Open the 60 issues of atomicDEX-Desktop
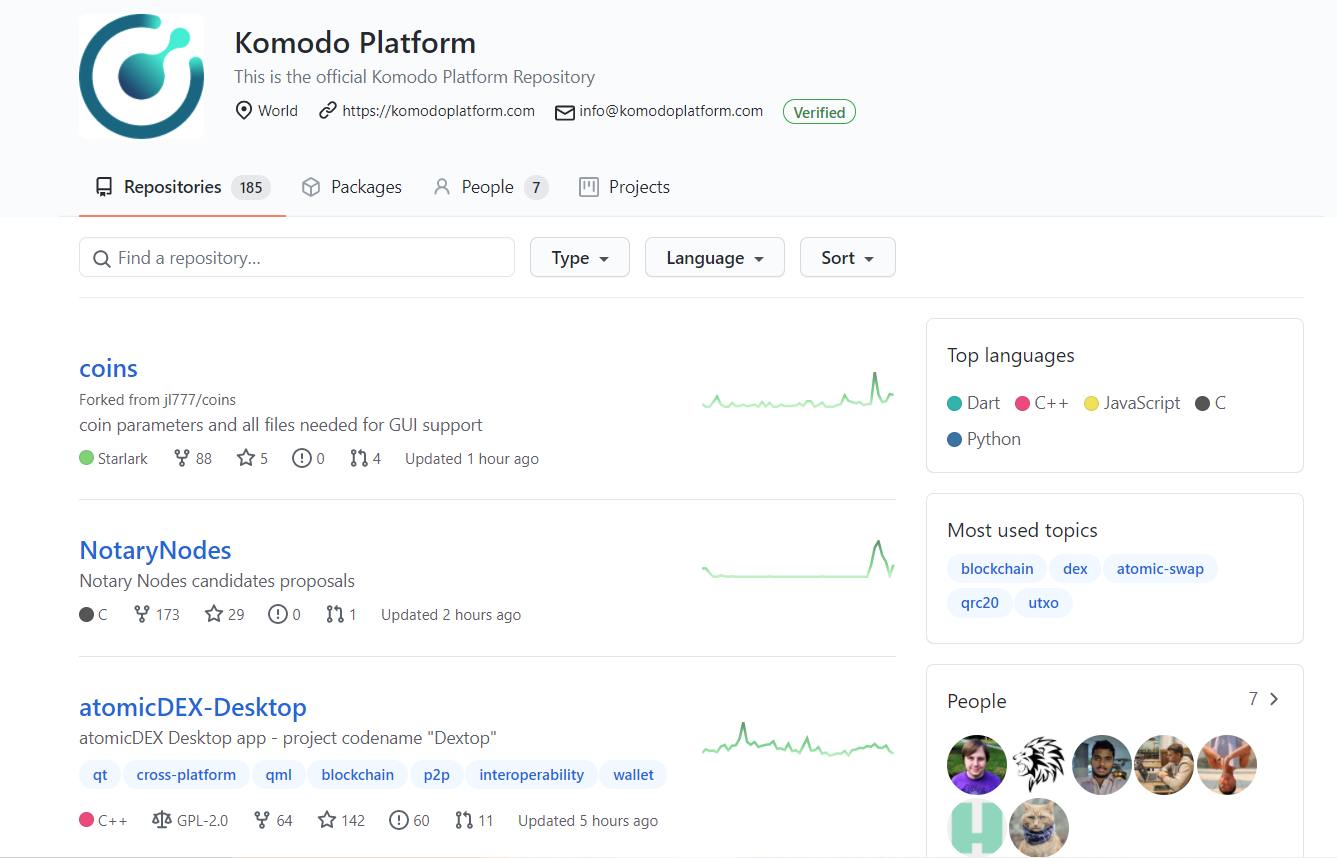1337x858 pixels. (409, 821)
